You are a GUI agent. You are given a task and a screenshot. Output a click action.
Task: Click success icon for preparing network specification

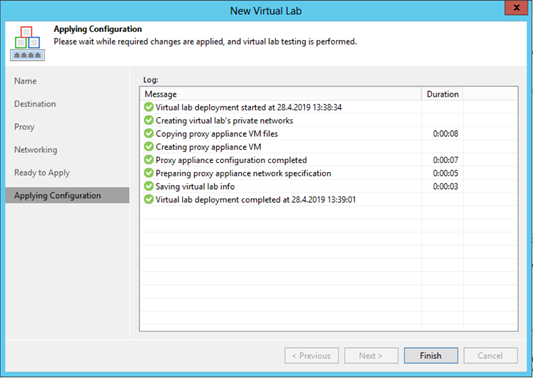149,173
